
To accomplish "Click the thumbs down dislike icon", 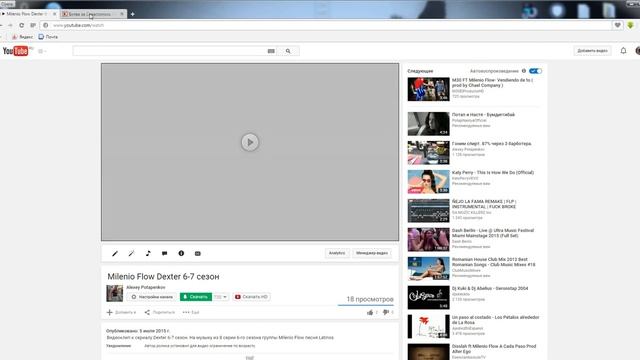I will [x=386, y=312].
